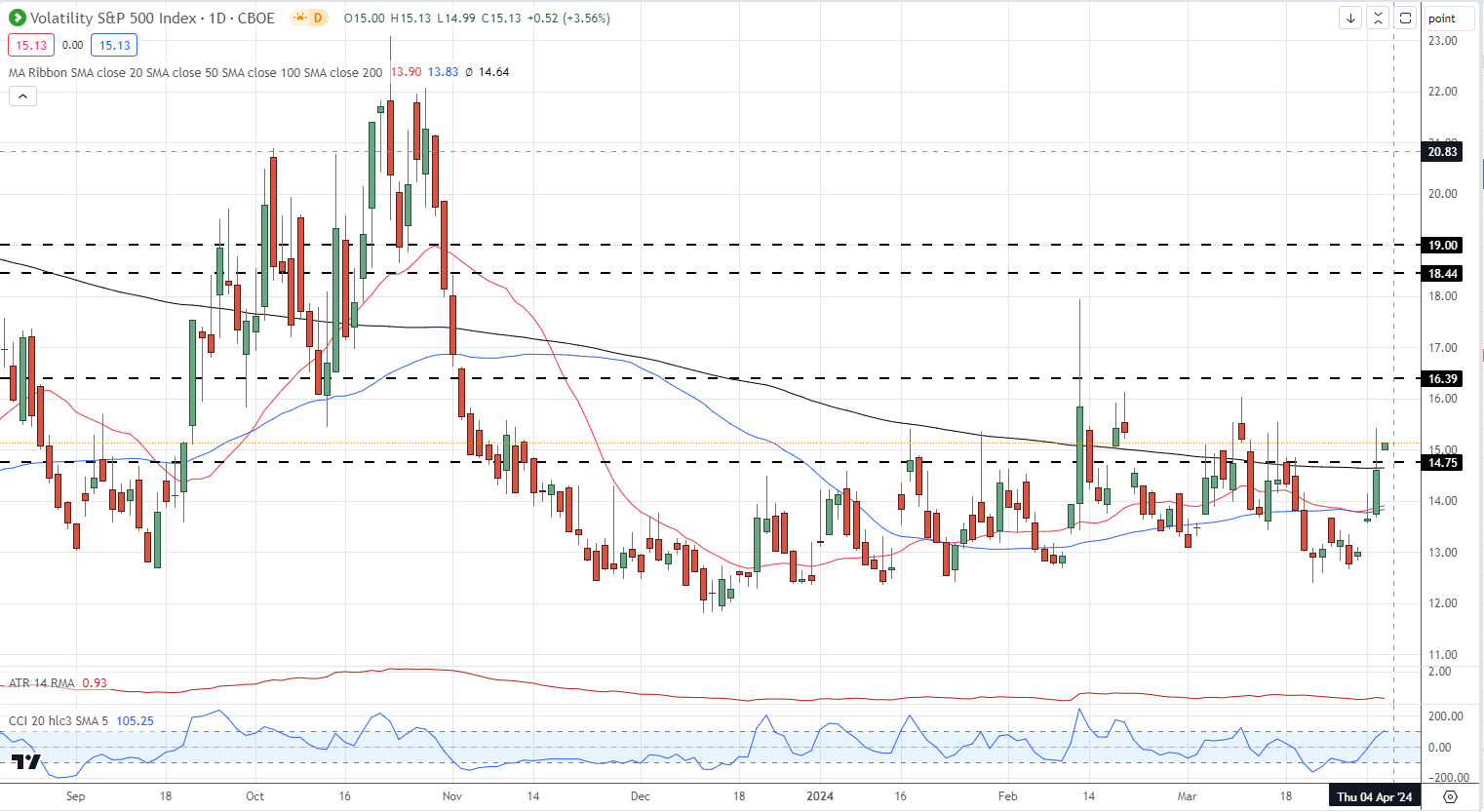Click the 0.00 spread value
The width and height of the screenshot is (1484, 812).
tap(73, 45)
